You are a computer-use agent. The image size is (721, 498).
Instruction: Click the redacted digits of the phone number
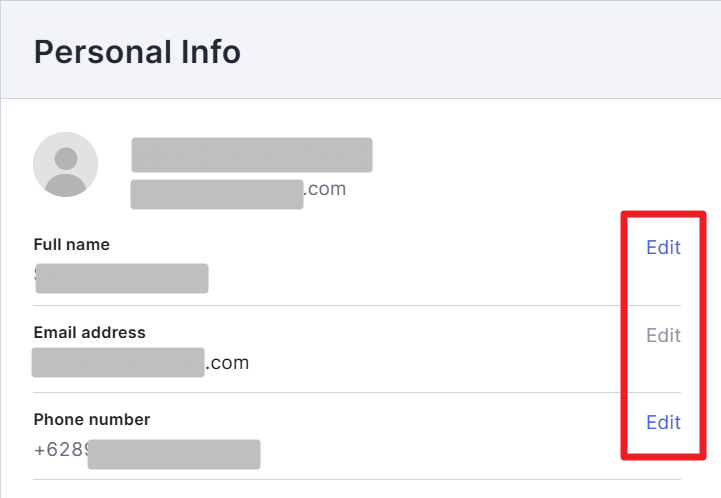(x=173, y=454)
